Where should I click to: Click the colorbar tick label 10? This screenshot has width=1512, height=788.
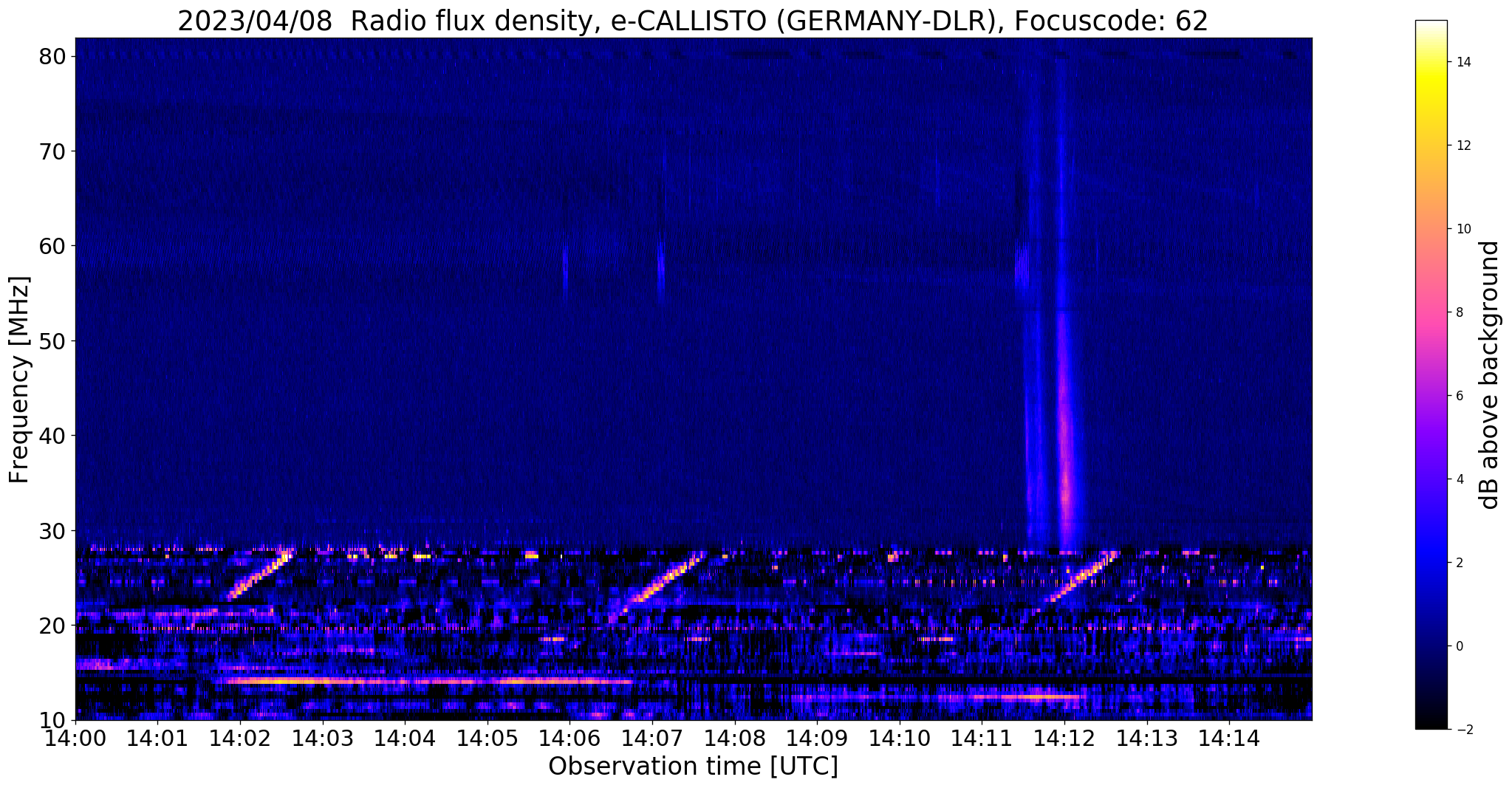point(1463,229)
